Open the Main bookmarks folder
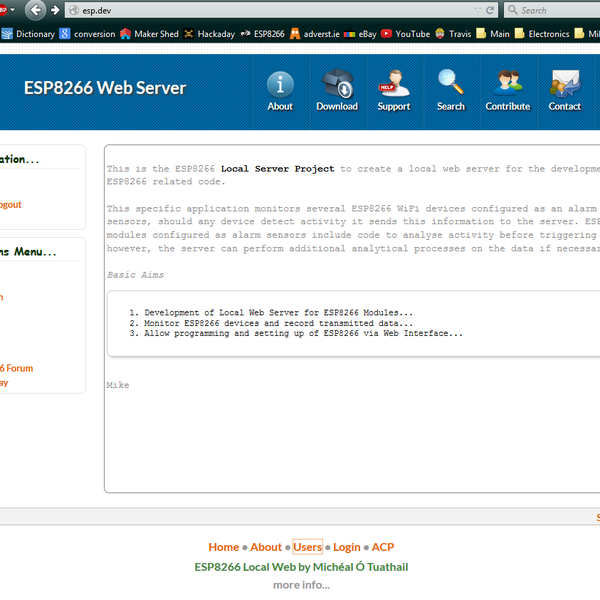This screenshot has height=600, width=600. (492, 34)
